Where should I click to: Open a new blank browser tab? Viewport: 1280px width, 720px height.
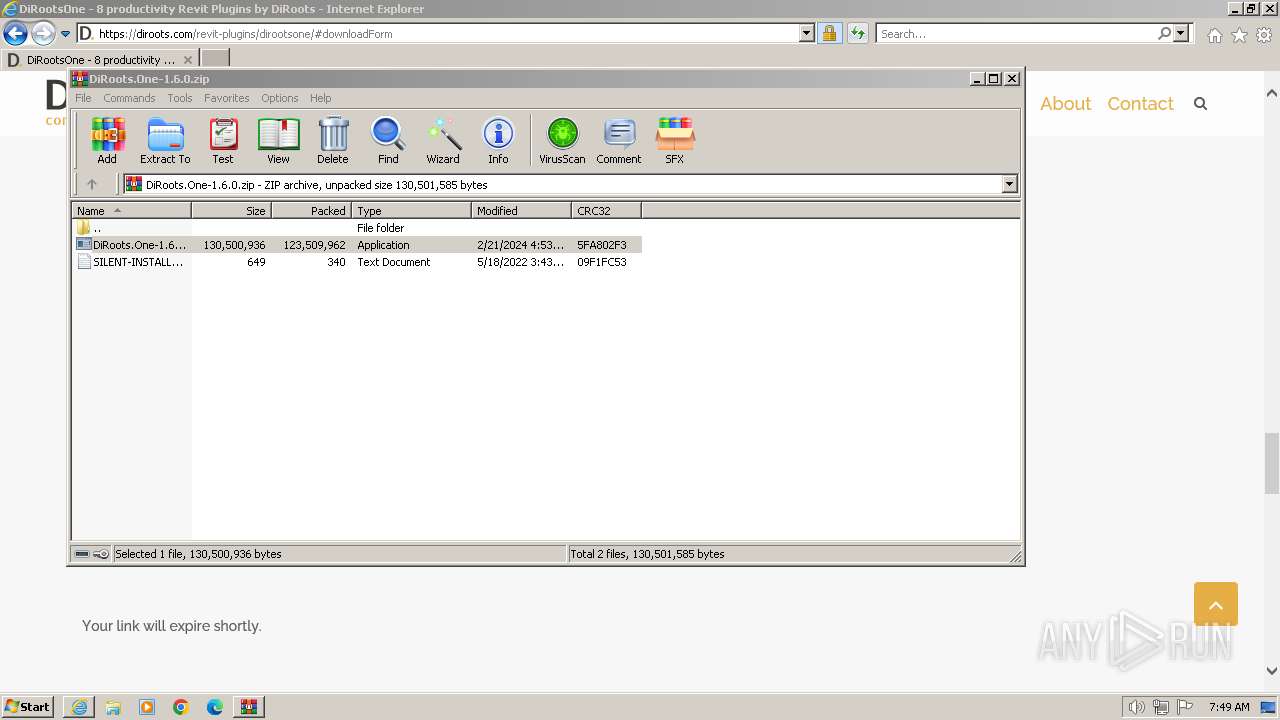(x=215, y=59)
